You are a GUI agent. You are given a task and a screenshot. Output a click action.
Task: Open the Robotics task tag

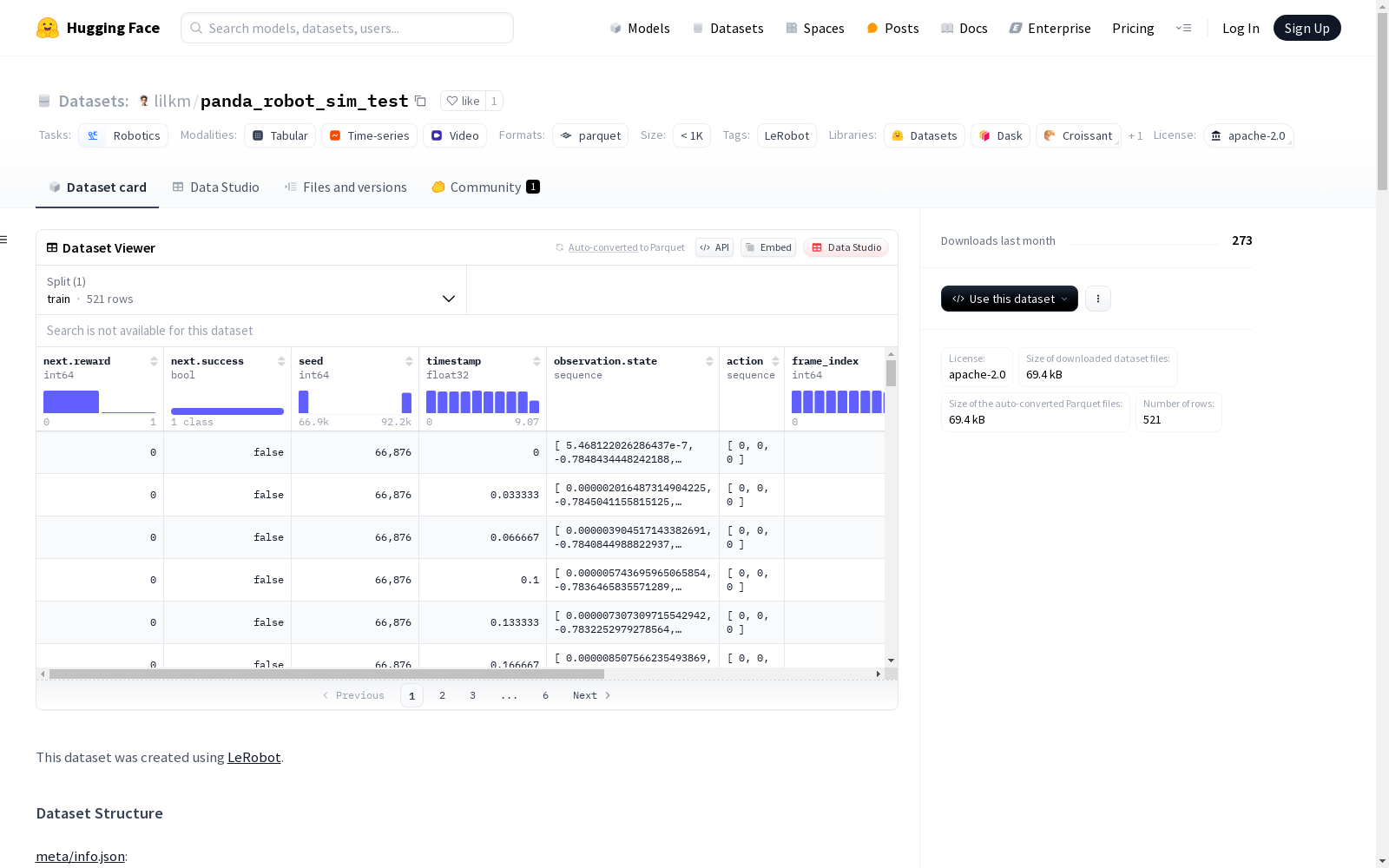pos(123,135)
